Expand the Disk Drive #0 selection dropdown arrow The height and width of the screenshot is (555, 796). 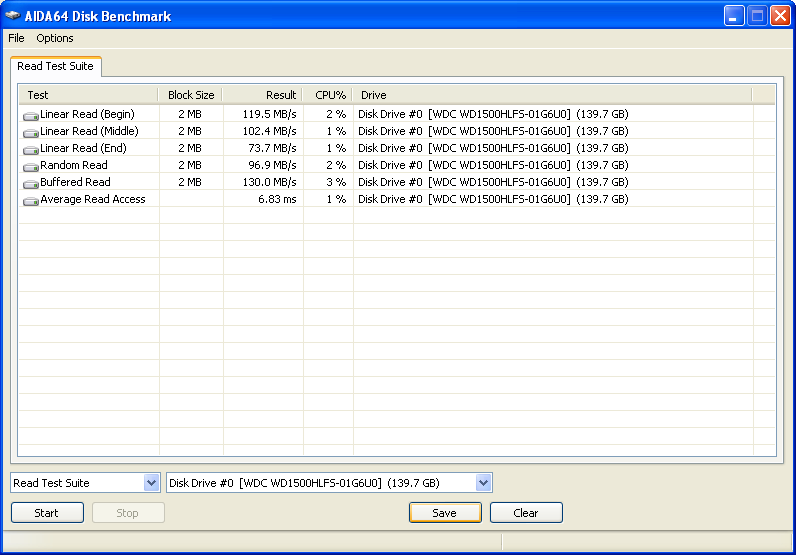coord(483,482)
